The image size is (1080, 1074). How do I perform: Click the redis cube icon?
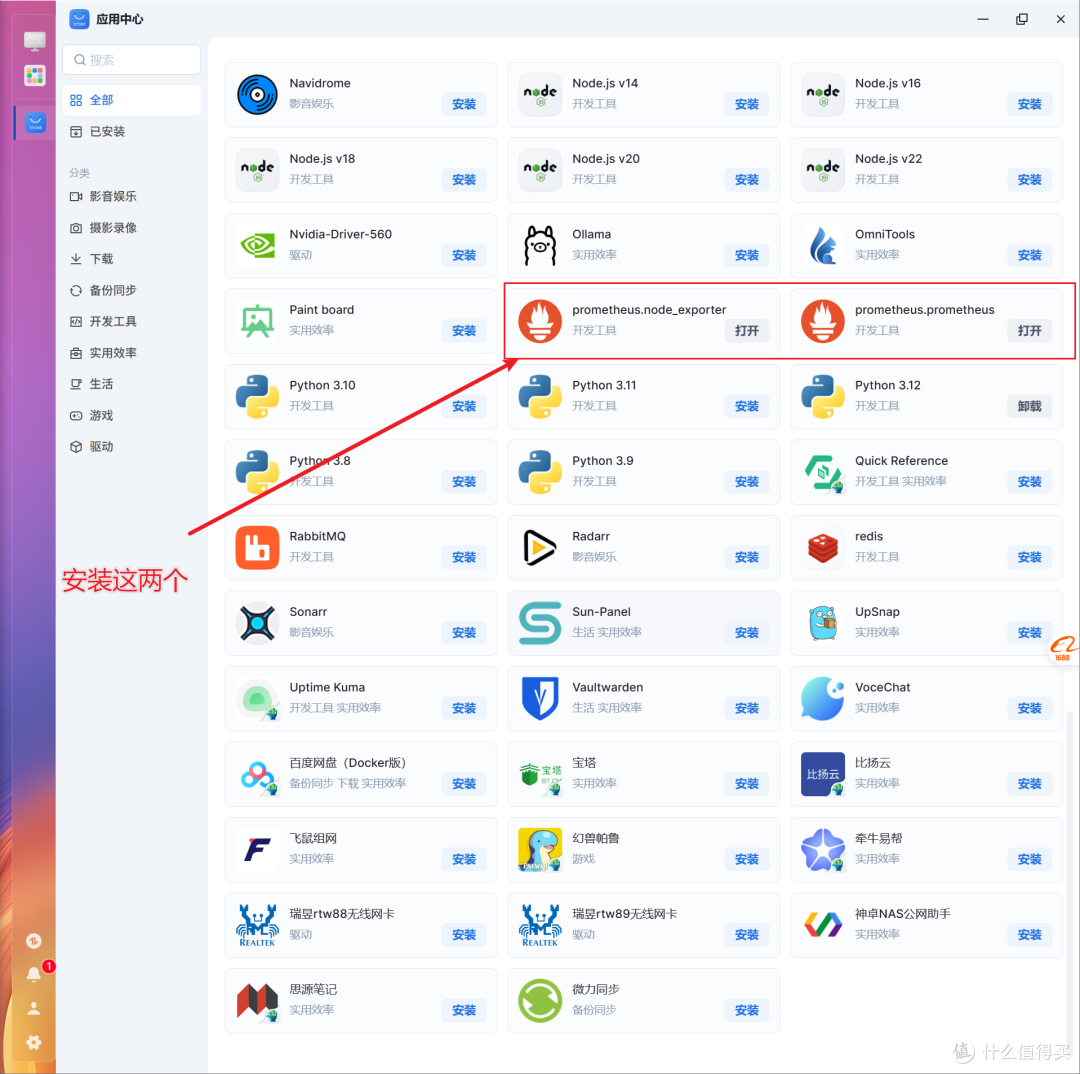pos(823,548)
